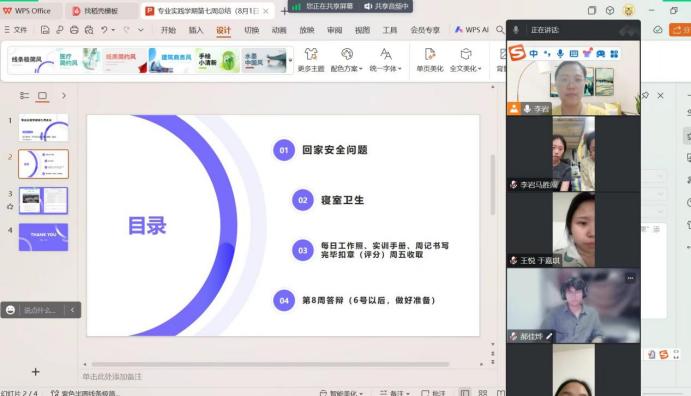Screen dimensions: 691x396
Task: Switch to the 开始 ribbon tab
Action: tap(168, 30)
